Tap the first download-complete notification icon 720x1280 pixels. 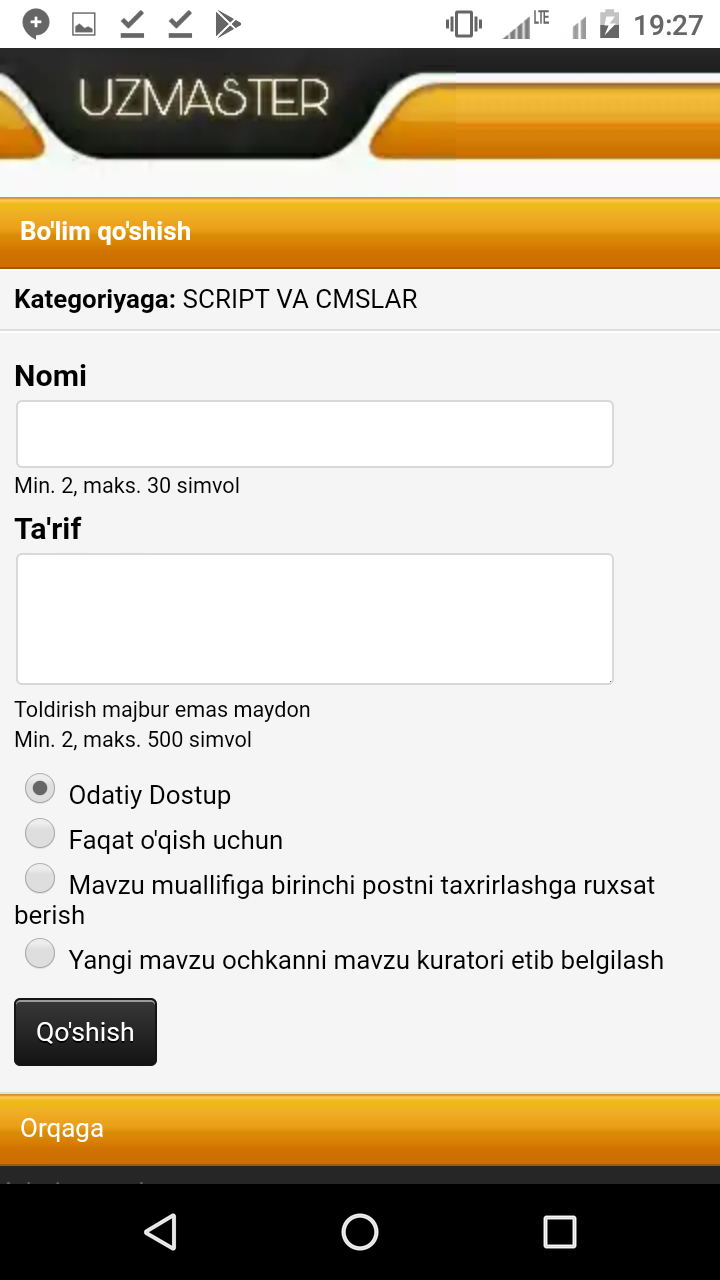pyautogui.click(x=132, y=24)
